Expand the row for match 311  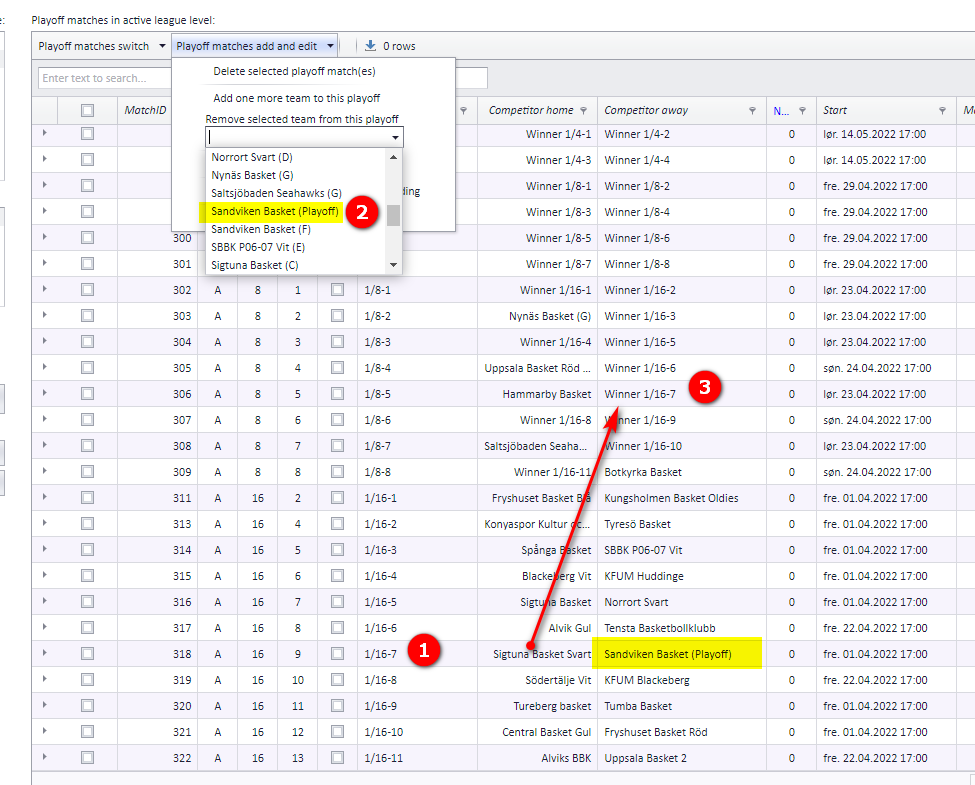click(x=45, y=497)
